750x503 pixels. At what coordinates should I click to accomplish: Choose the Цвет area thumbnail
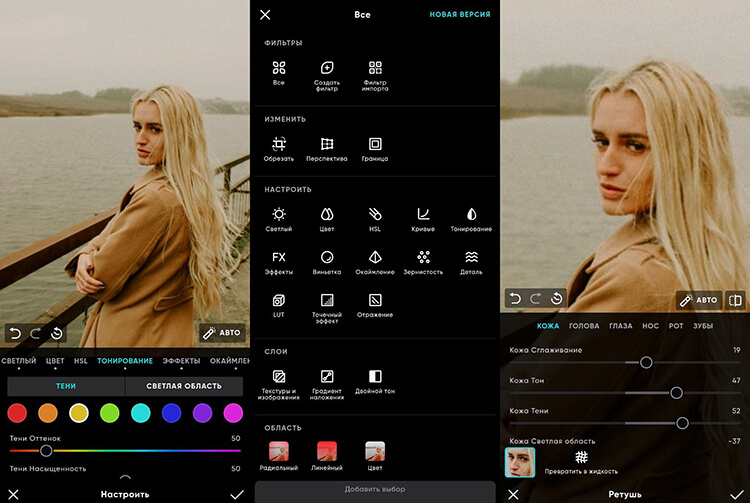click(x=375, y=451)
